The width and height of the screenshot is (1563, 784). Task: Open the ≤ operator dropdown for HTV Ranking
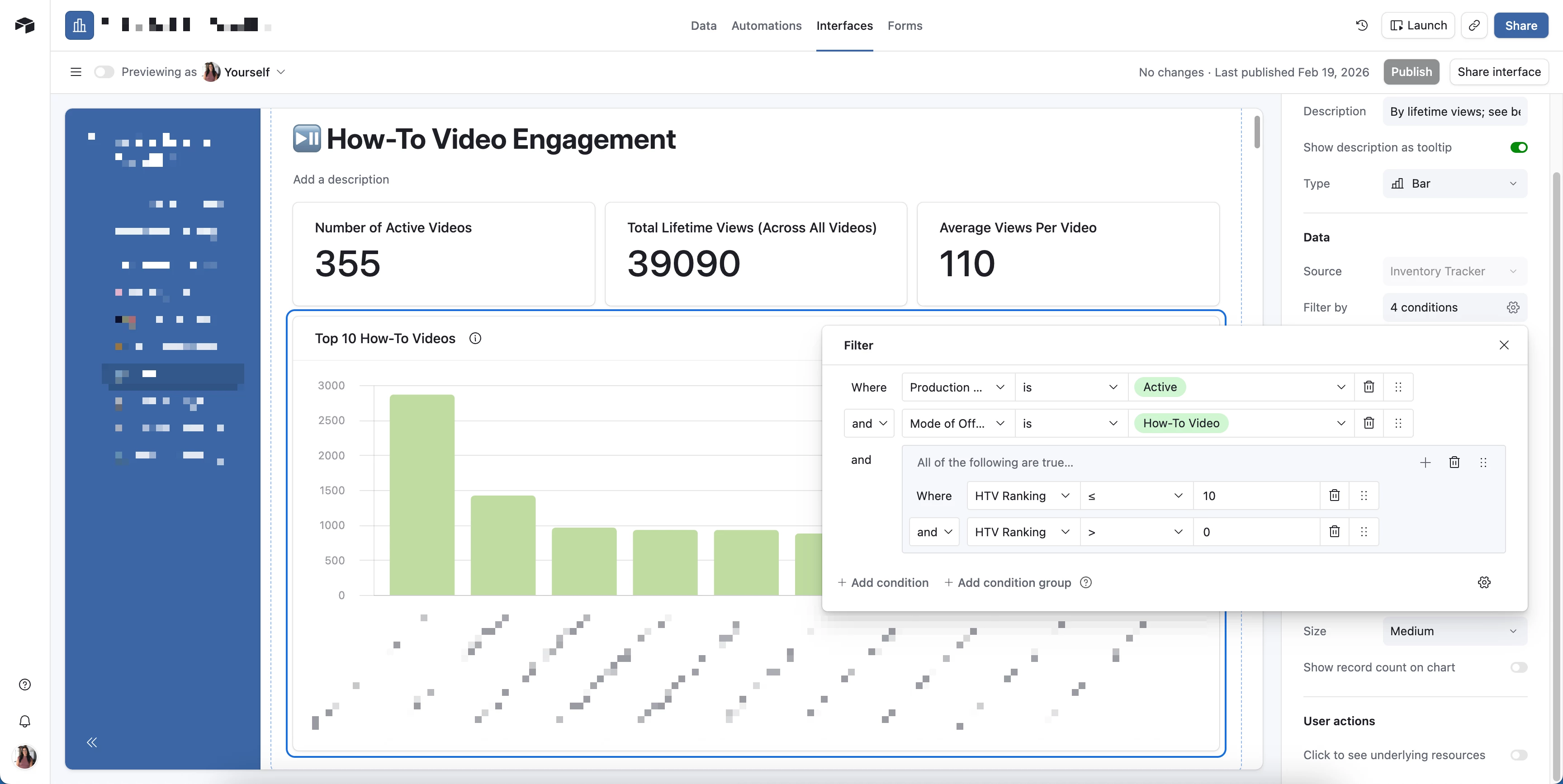click(1135, 496)
